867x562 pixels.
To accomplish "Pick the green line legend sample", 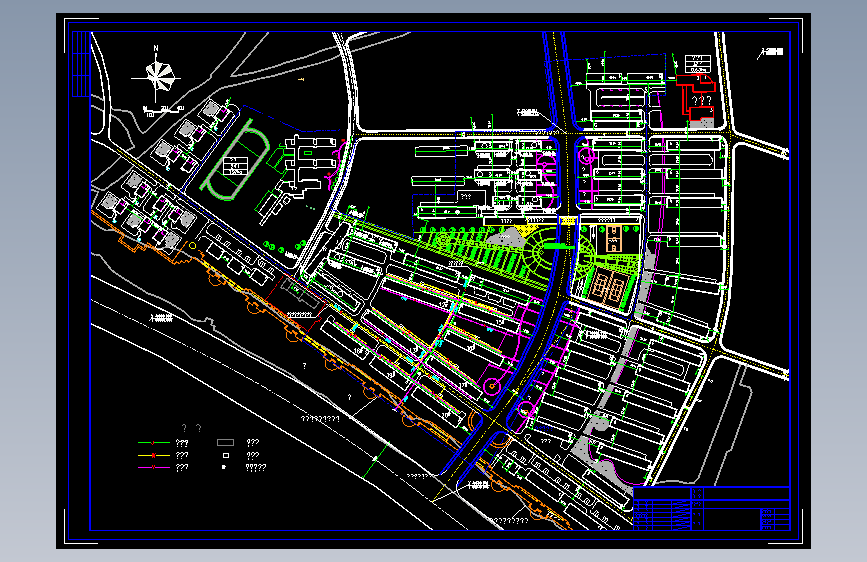I will pos(153,443).
